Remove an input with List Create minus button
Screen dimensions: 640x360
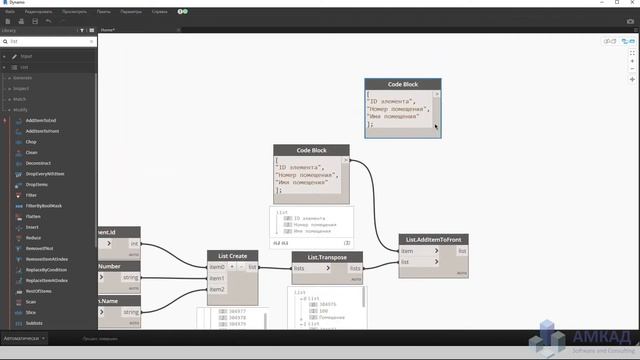point(241,267)
